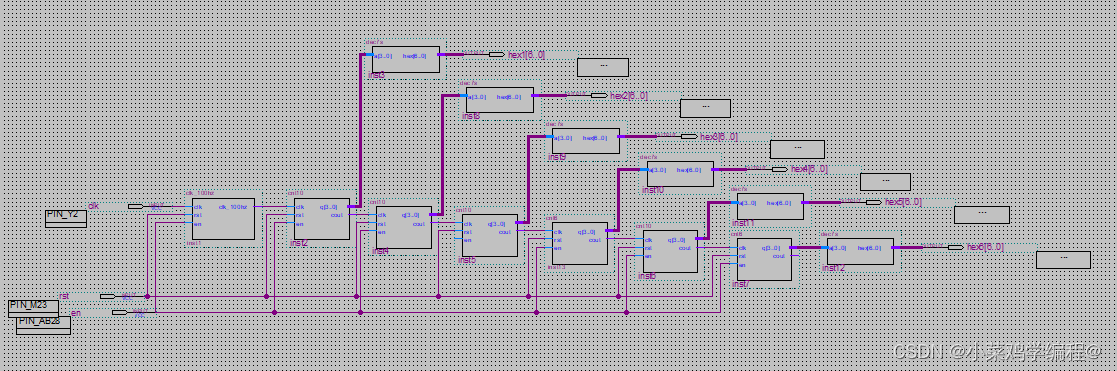
Task: Select the decoder block inst8
Action: click(499, 100)
